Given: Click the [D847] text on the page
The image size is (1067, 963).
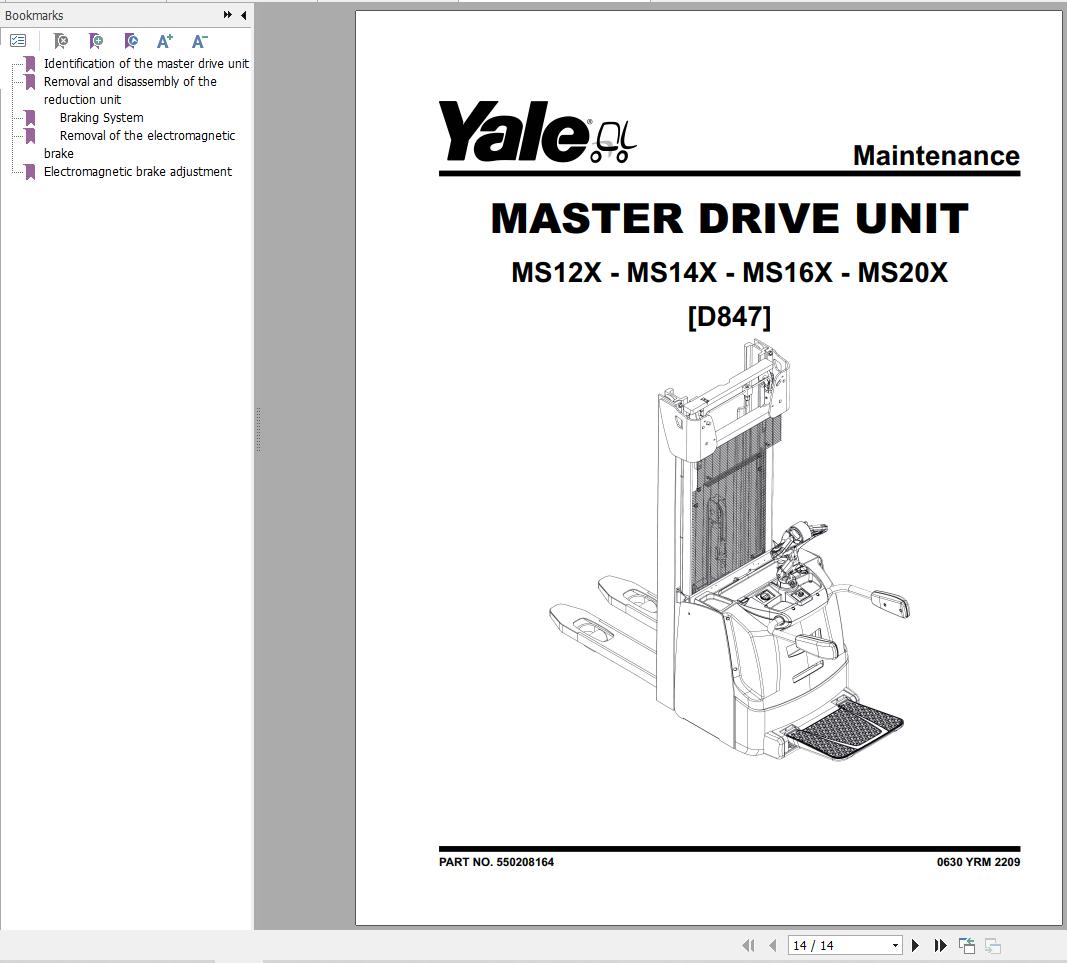Looking at the screenshot, I should pyautogui.click(x=729, y=316).
